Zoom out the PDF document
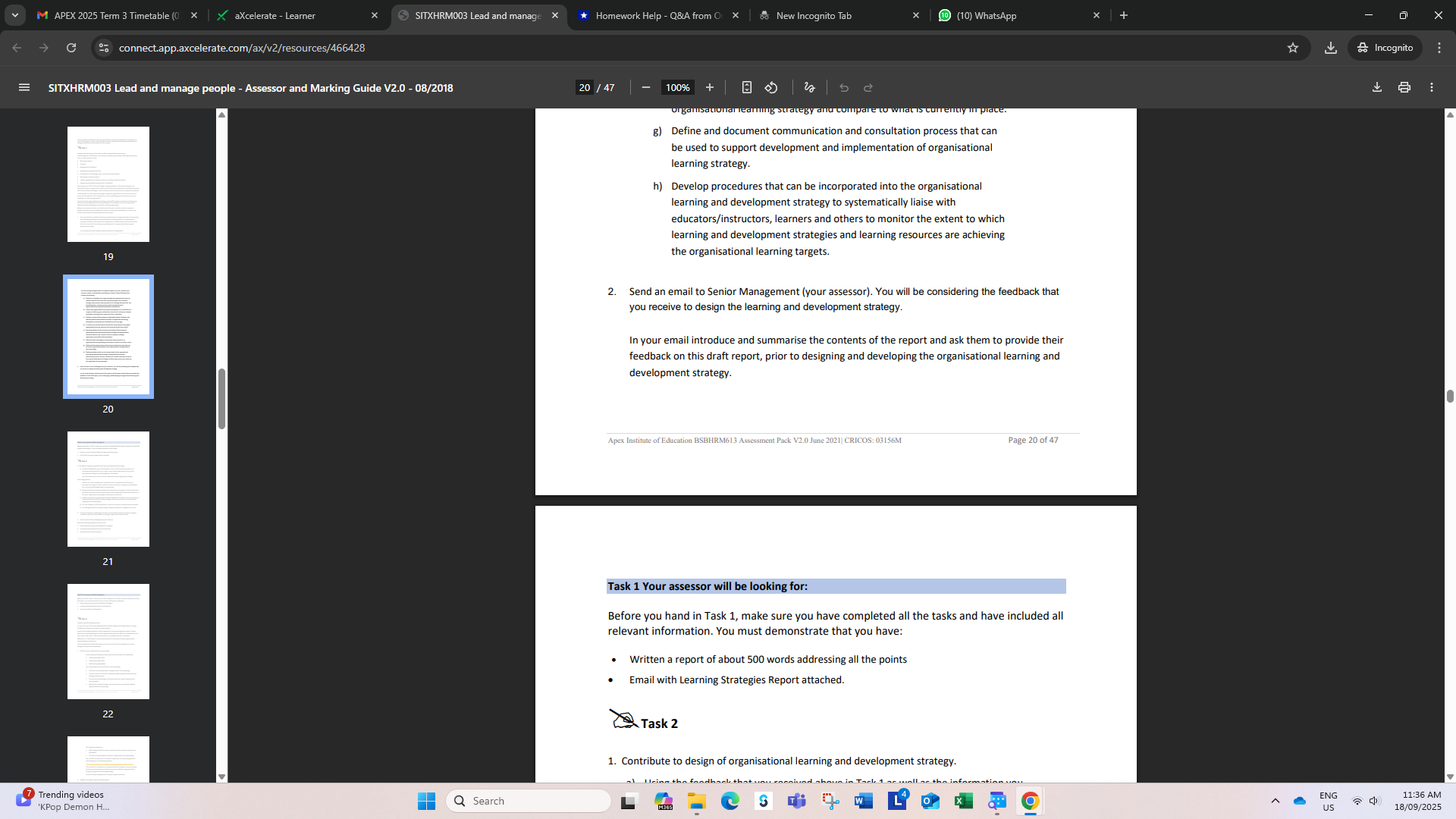This screenshot has width=1456, height=819. (x=646, y=87)
